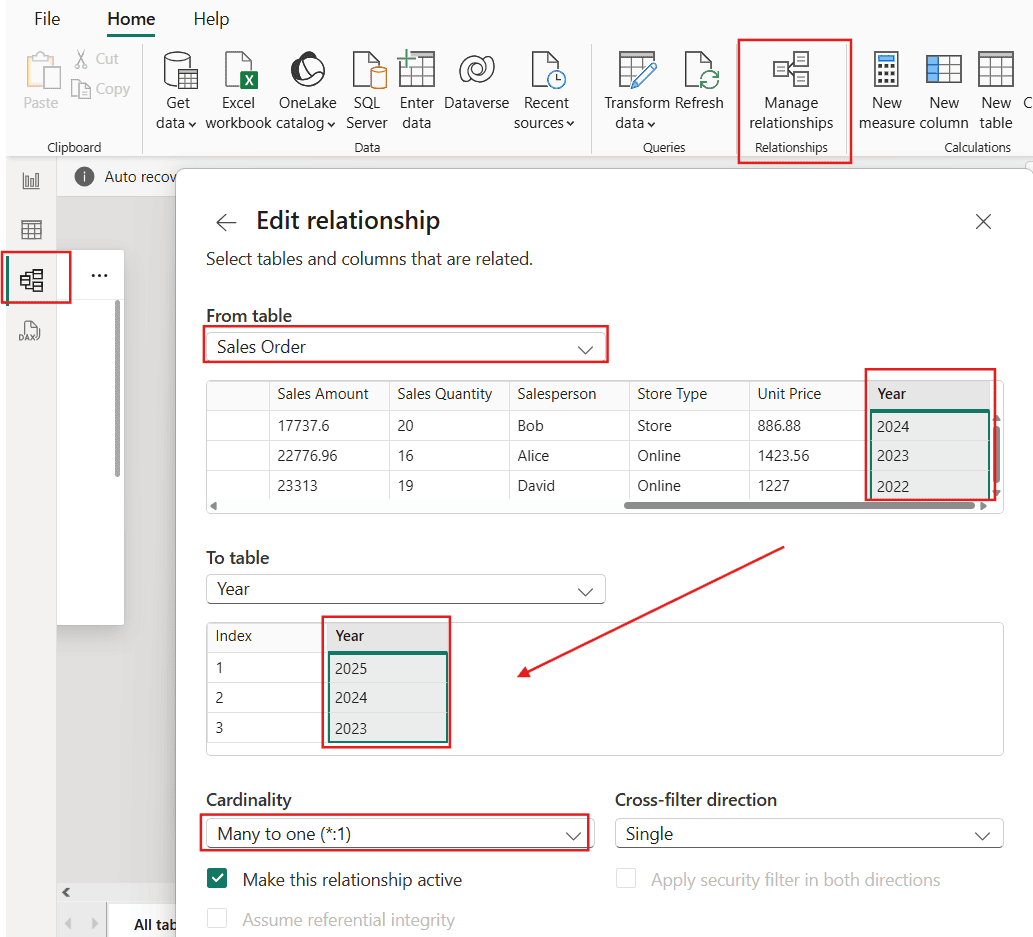Open Recent sources list

(x=545, y=90)
